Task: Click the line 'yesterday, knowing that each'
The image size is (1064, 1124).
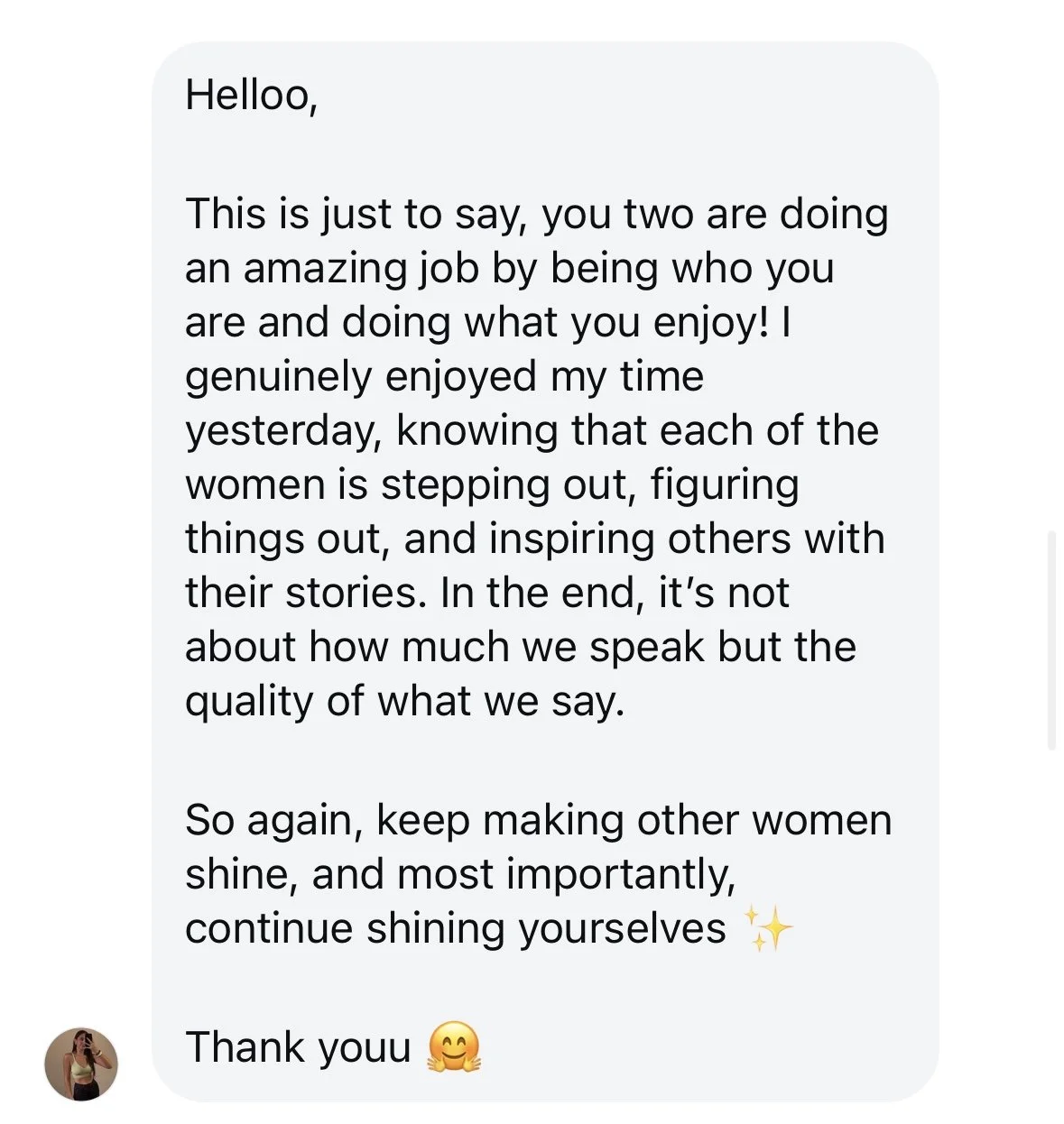Action: (x=532, y=430)
